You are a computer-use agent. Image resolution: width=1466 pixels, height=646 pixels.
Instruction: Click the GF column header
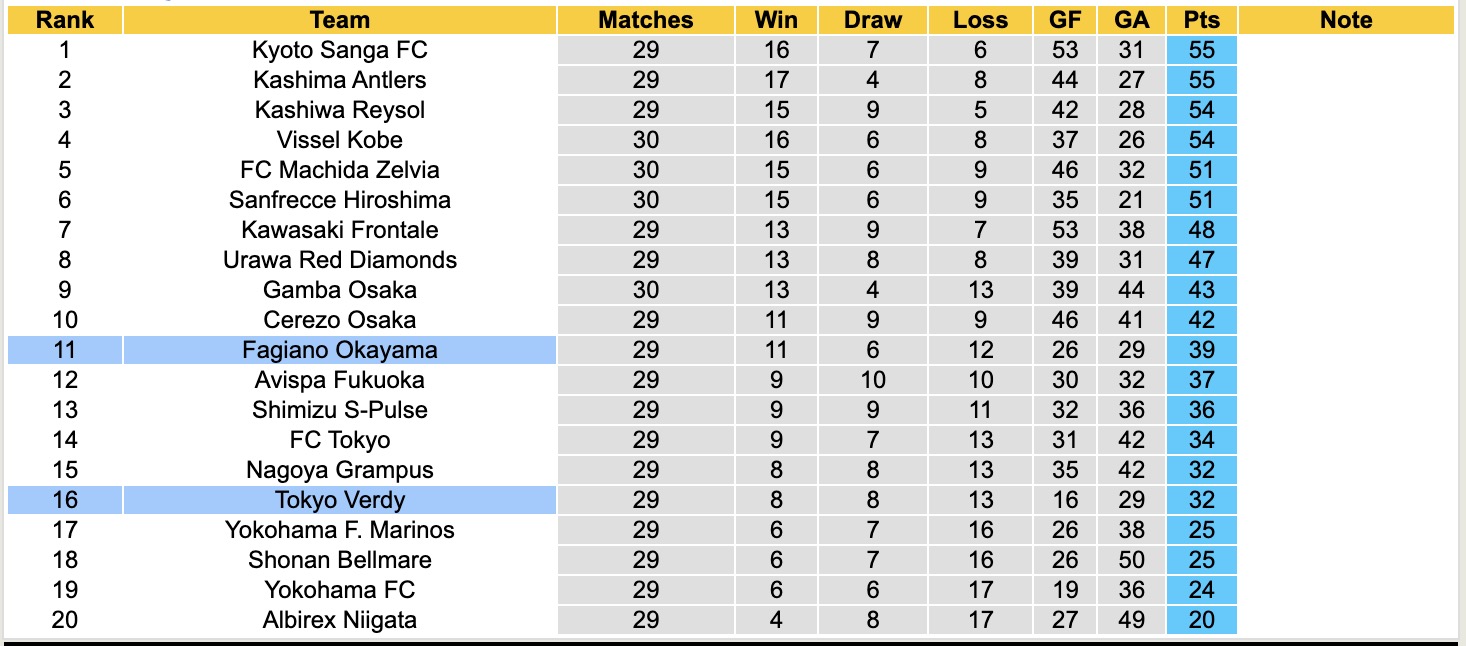click(1065, 20)
